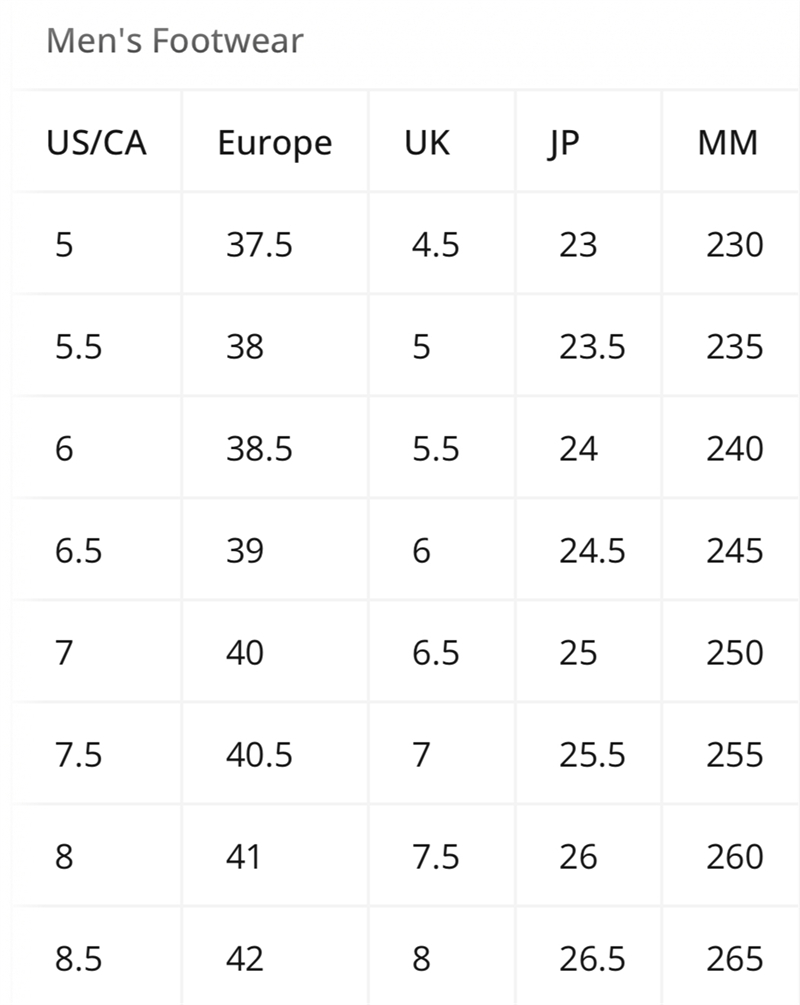This screenshot has height=1005, width=800.
Task: Click the MM 265 cell
Action: [x=734, y=959]
